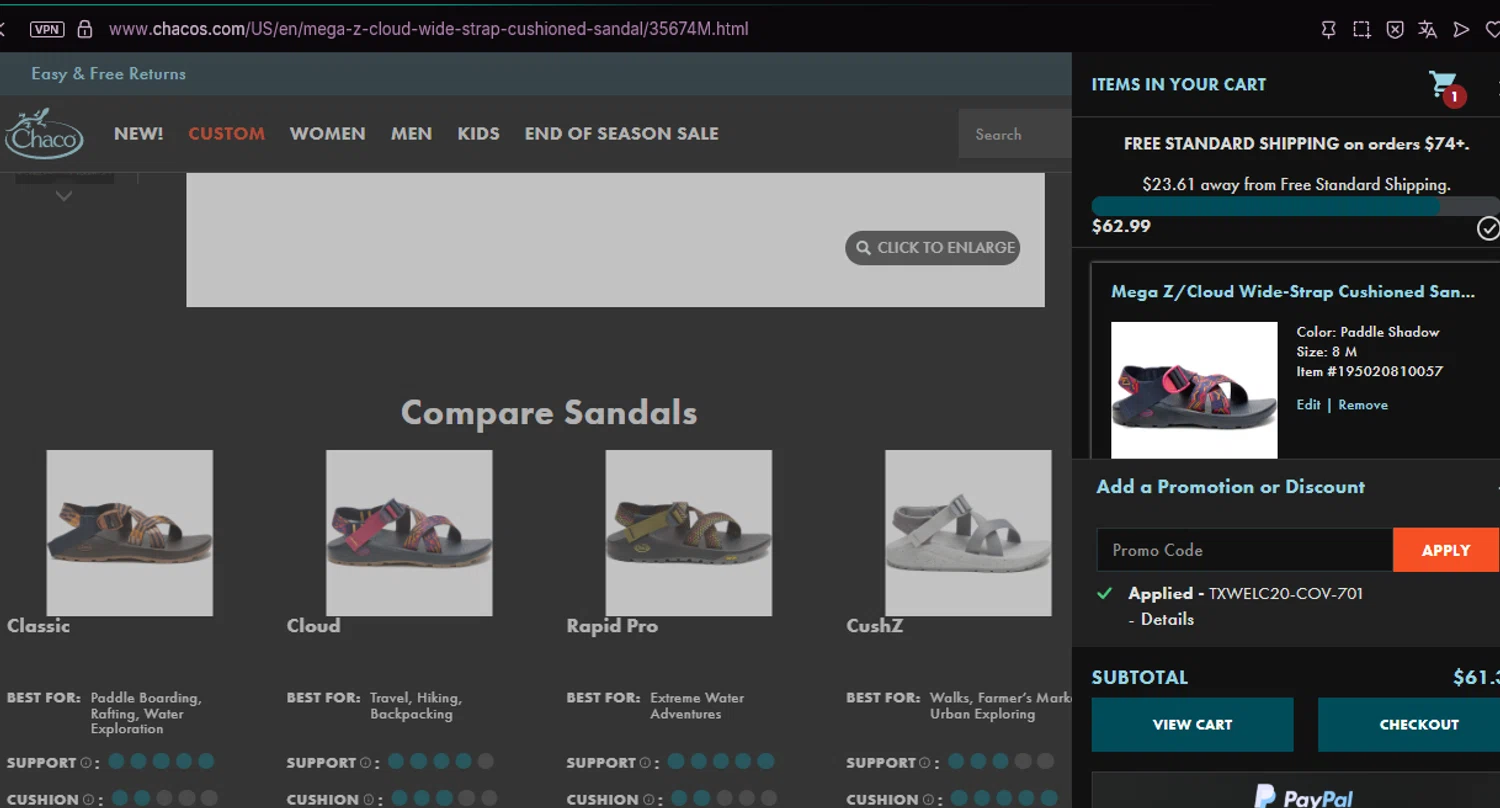Image resolution: width=1500 pixels, height=808 pixels.
Task: Click the info icon next to CushZ SUPPORT
Action: pyautogui.click(x=926, y=763)
